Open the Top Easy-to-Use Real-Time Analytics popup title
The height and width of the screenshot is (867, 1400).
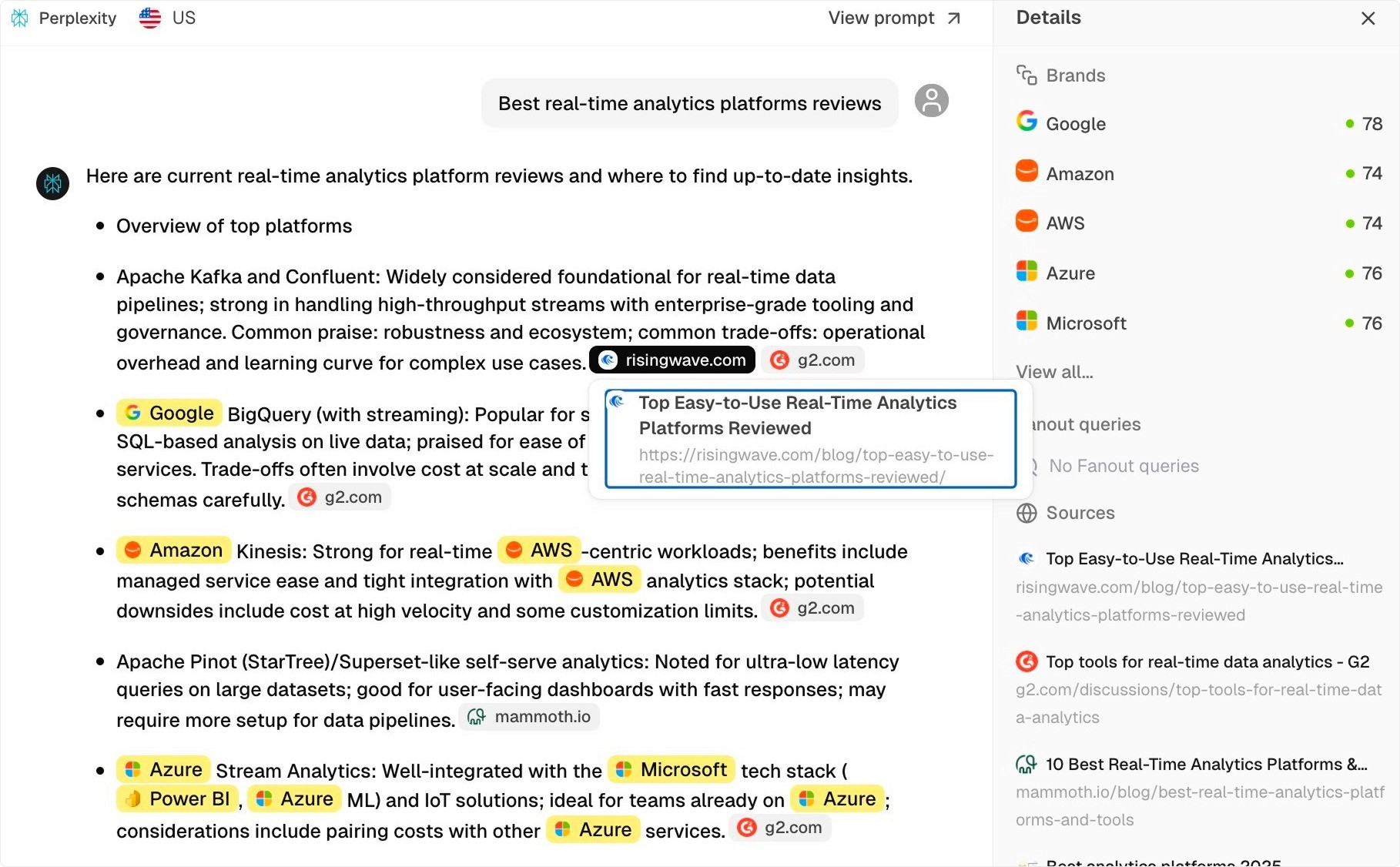pyautogui.click(x=798, y=415)
